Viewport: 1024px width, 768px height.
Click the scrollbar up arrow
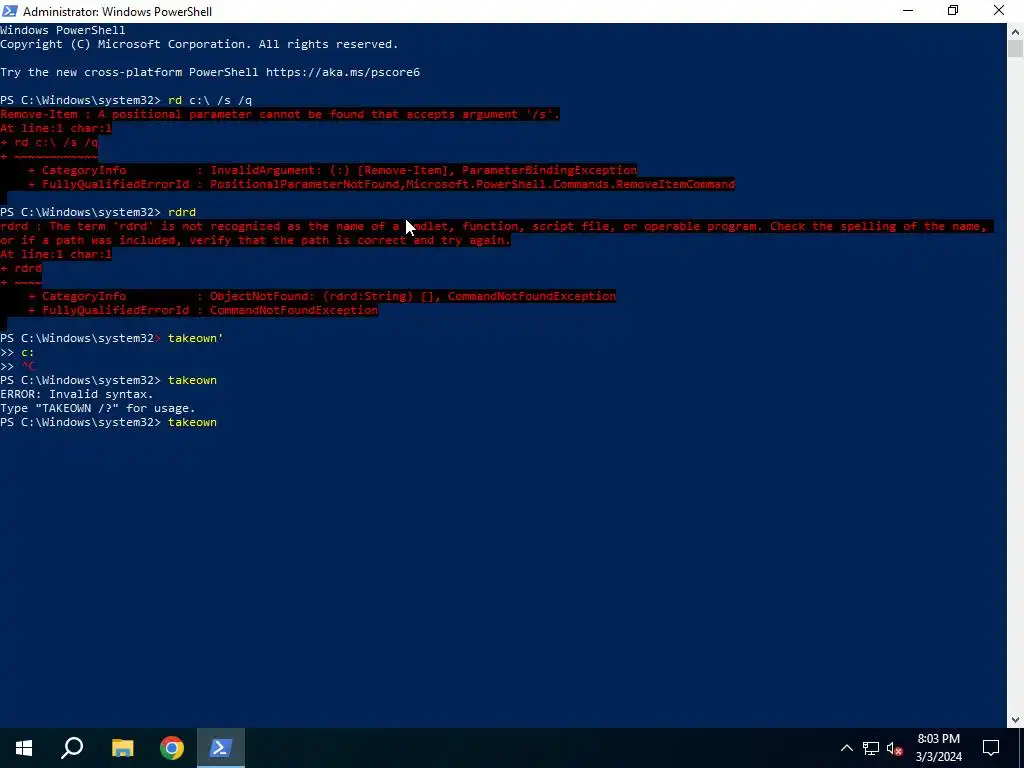pyautogui.click(x=1015, y=31)
